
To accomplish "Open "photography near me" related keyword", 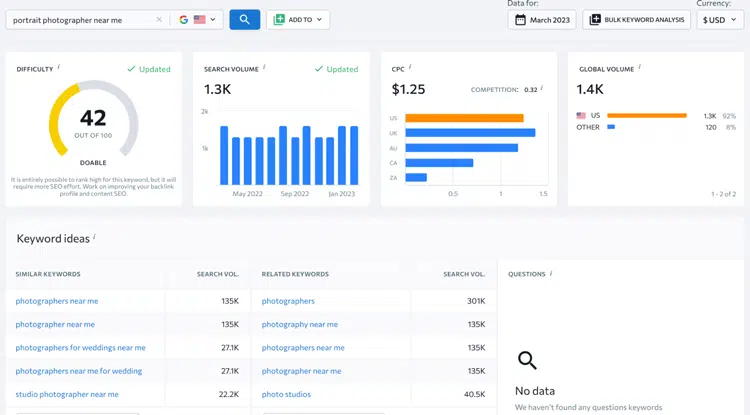I will click(299, 324).
